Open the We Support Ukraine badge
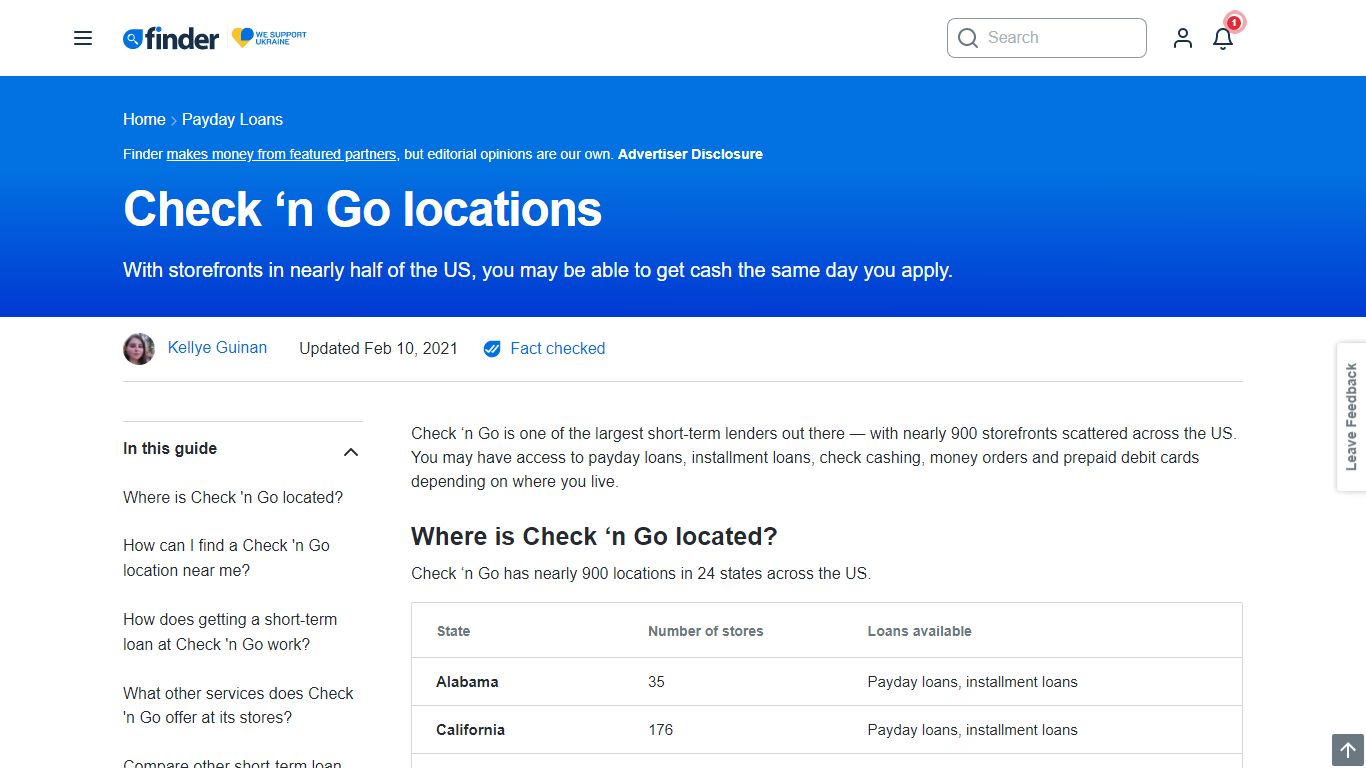 coord(269,38)
